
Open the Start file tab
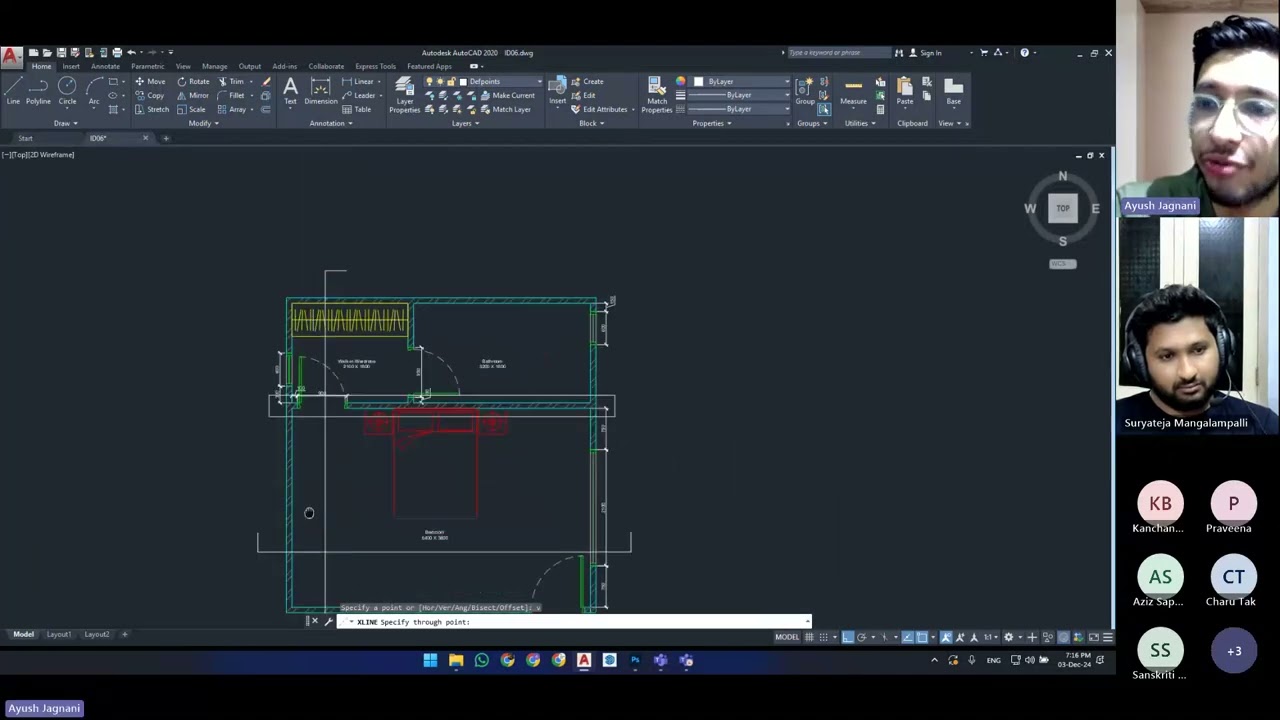[x=25, y=138]
